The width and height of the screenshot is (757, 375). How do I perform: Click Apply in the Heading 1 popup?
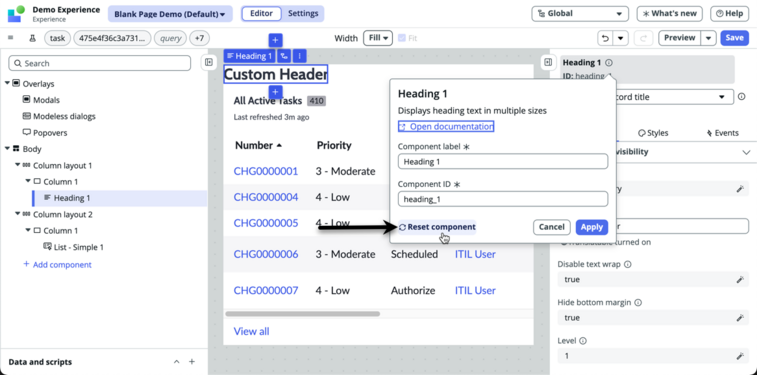[592, 227]
